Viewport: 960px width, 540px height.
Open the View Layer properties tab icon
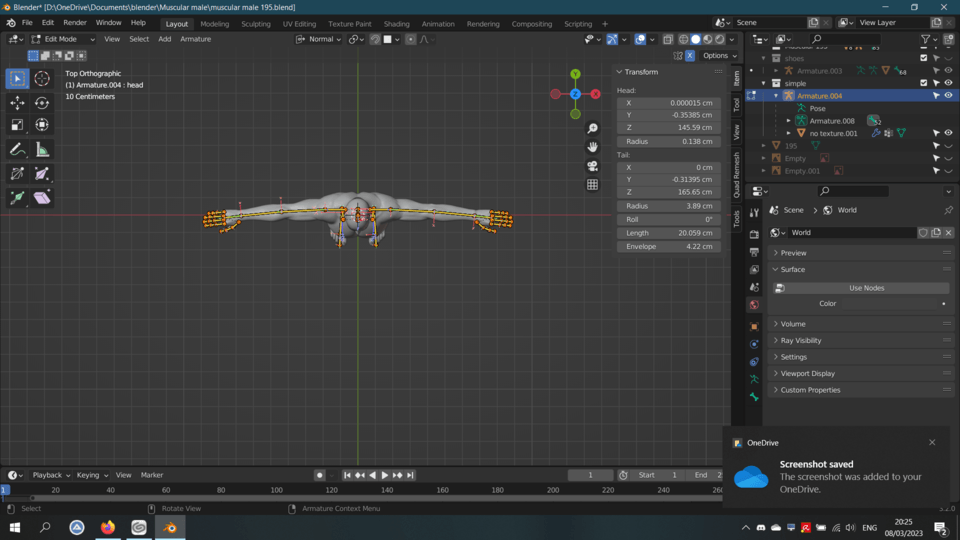pyautogui.click(x=754, y=269)
